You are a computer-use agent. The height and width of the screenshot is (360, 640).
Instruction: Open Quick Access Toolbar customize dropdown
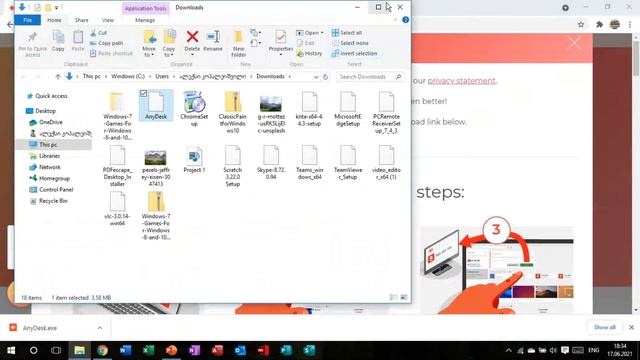click(x=56, y=7)
